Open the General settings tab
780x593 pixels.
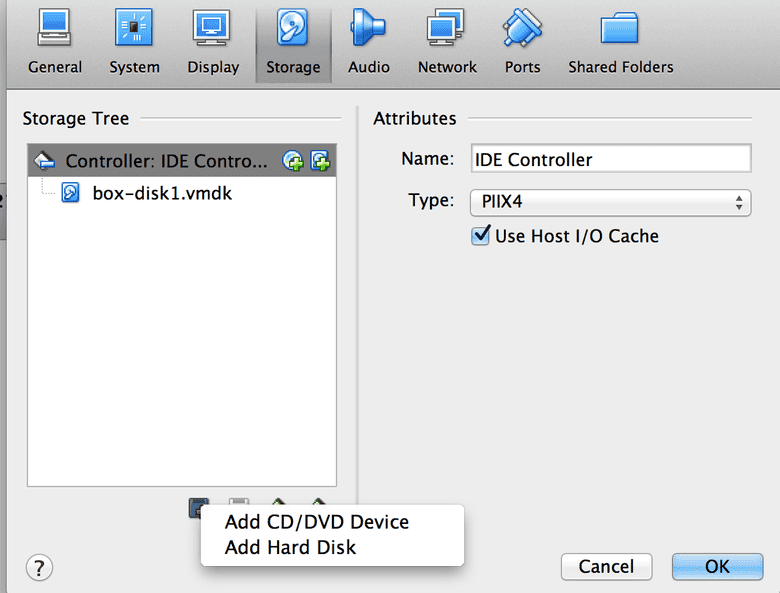55,44
